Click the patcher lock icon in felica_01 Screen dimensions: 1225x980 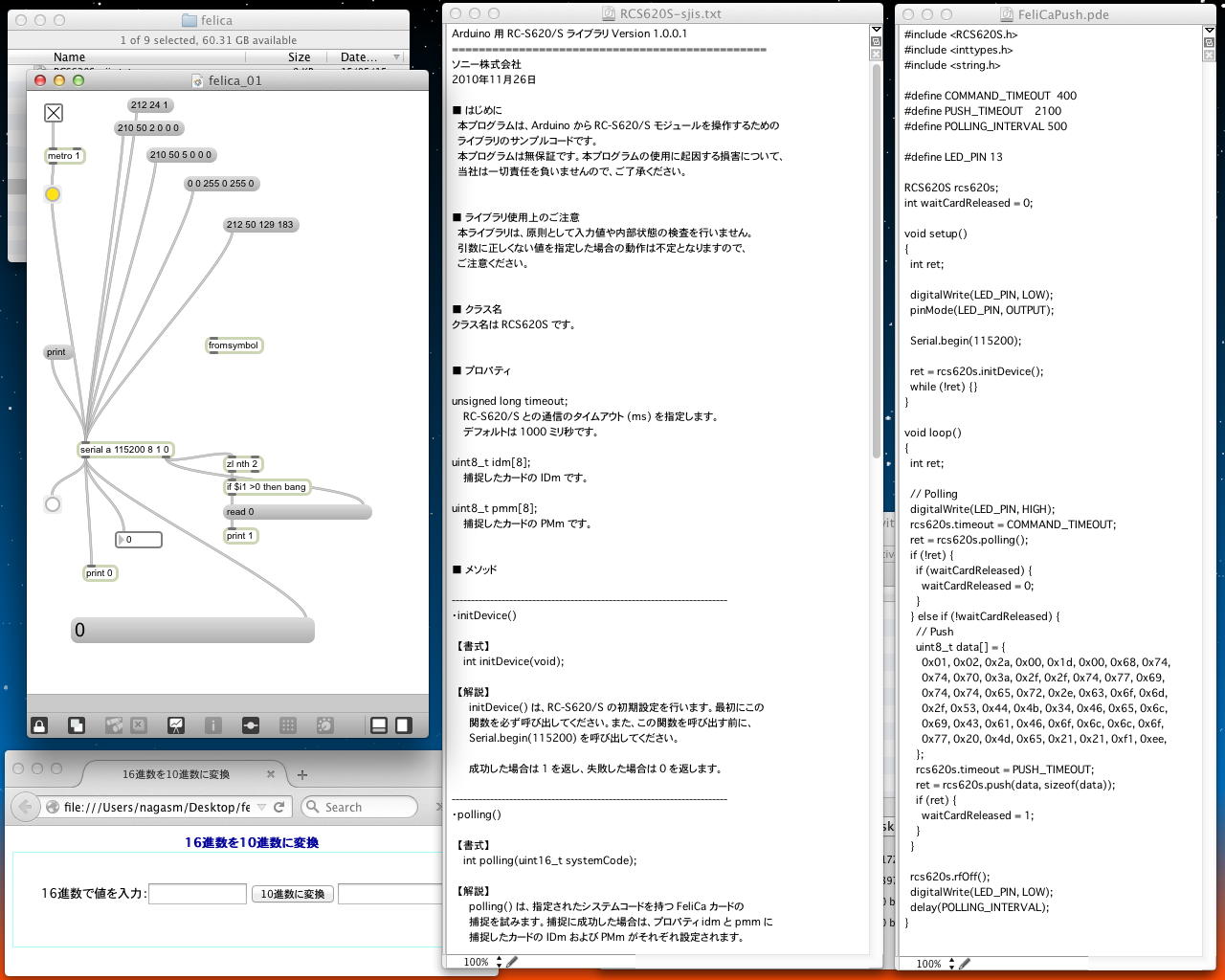pyautogui.click(x=39, y=725)
